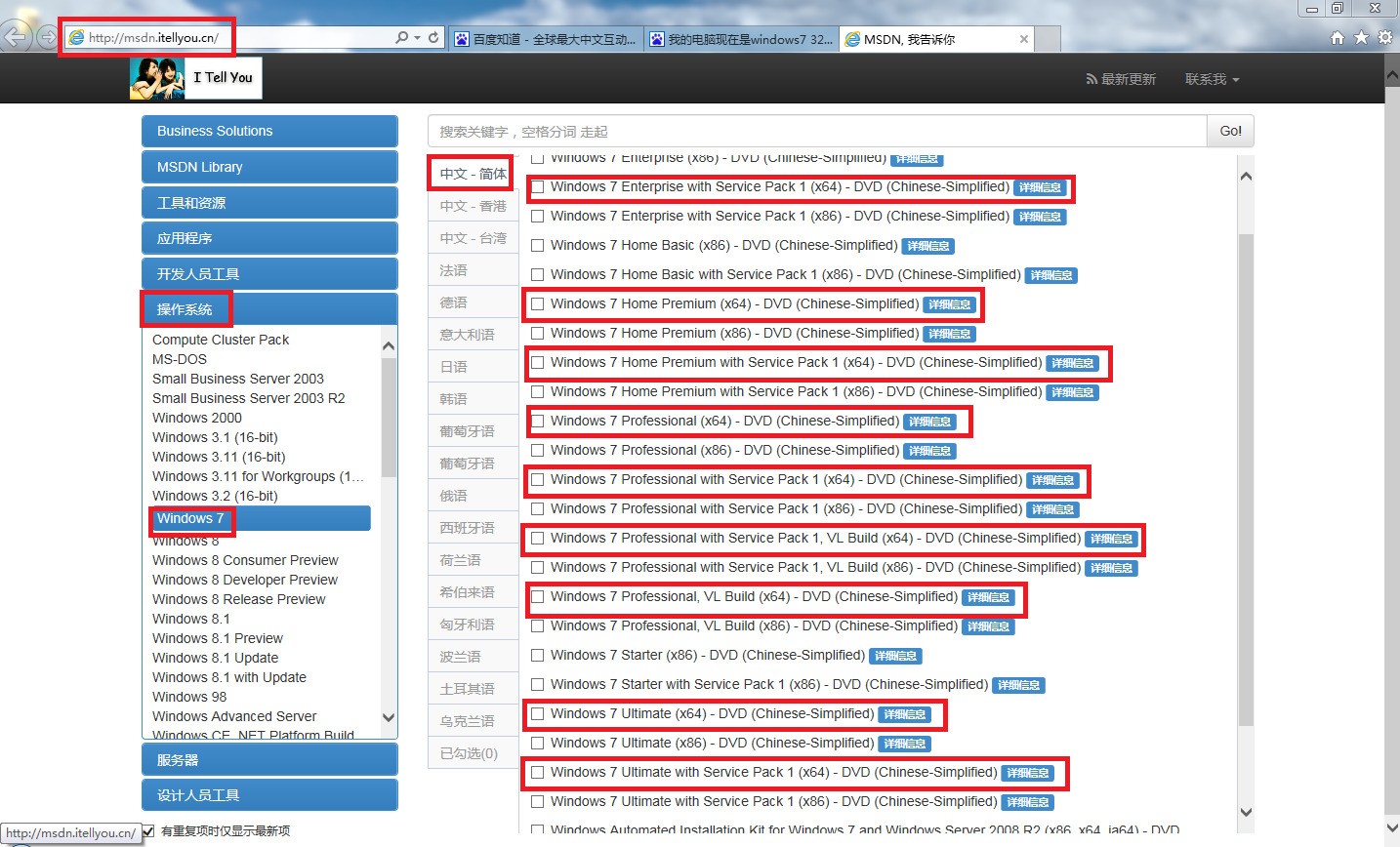
Task: Expand the 服务器 category
Action: [x=269, y=759]
